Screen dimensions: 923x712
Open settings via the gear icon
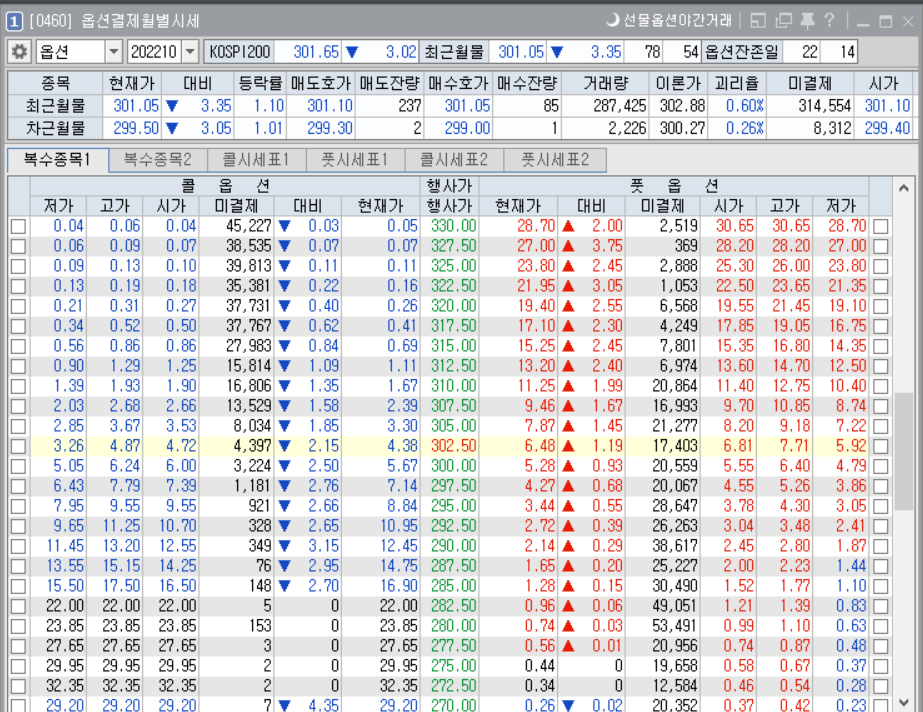[x=20, y=52]
